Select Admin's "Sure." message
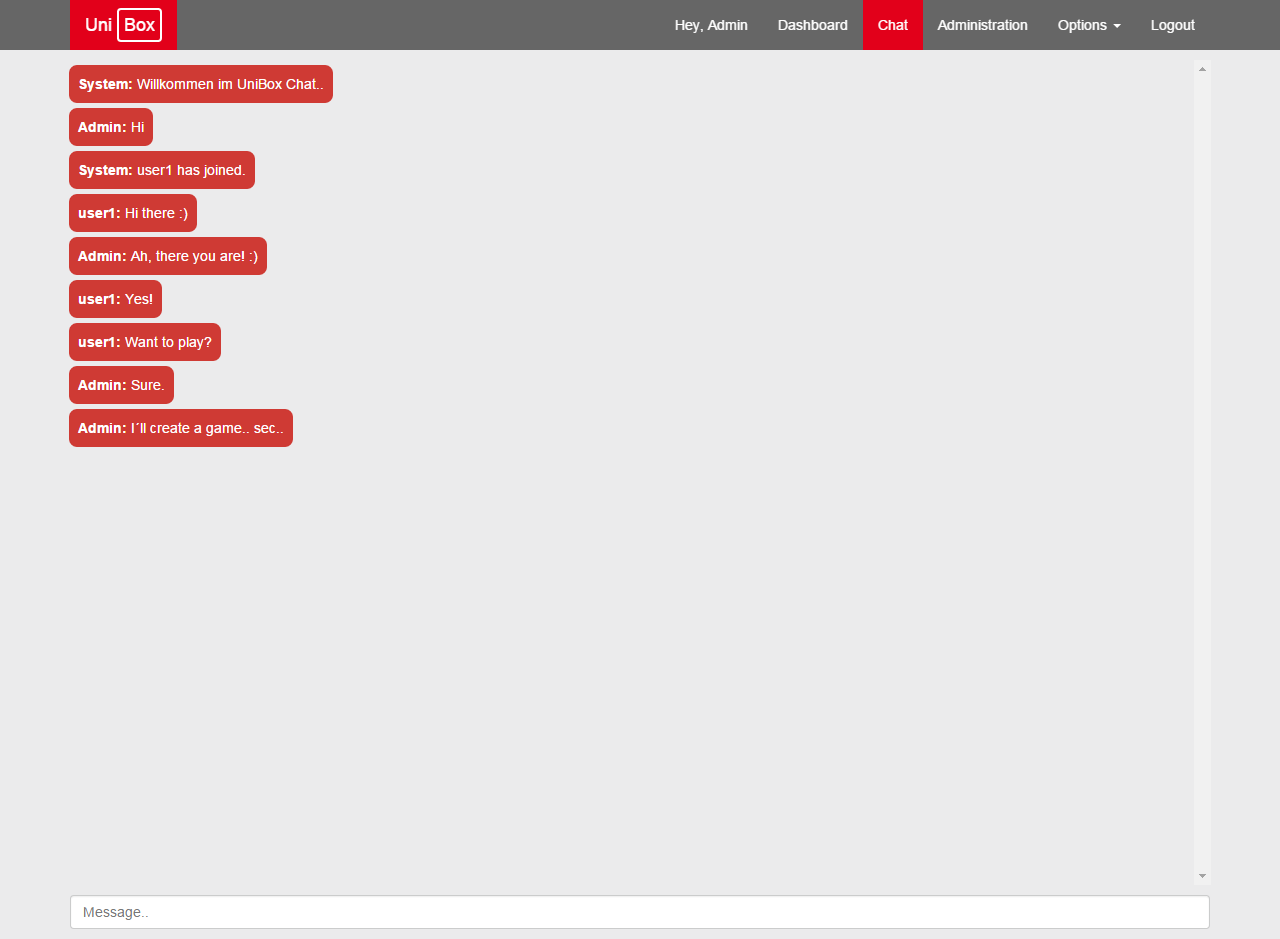The height and width of the screenshot is (939, 1280). click(121, 385)
